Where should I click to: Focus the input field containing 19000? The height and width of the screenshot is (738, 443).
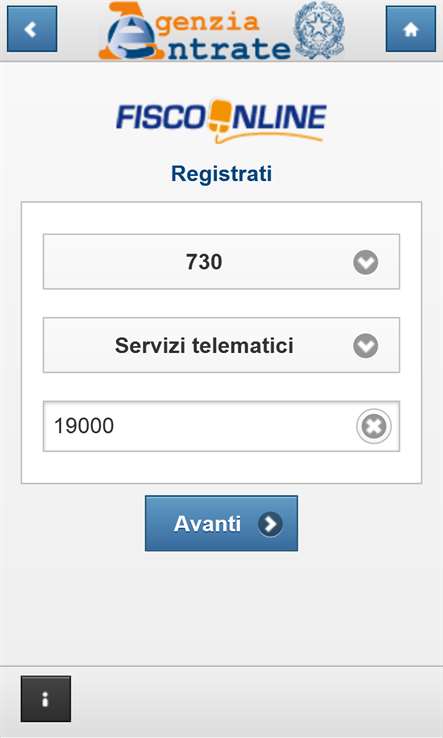tap(221, 426)
